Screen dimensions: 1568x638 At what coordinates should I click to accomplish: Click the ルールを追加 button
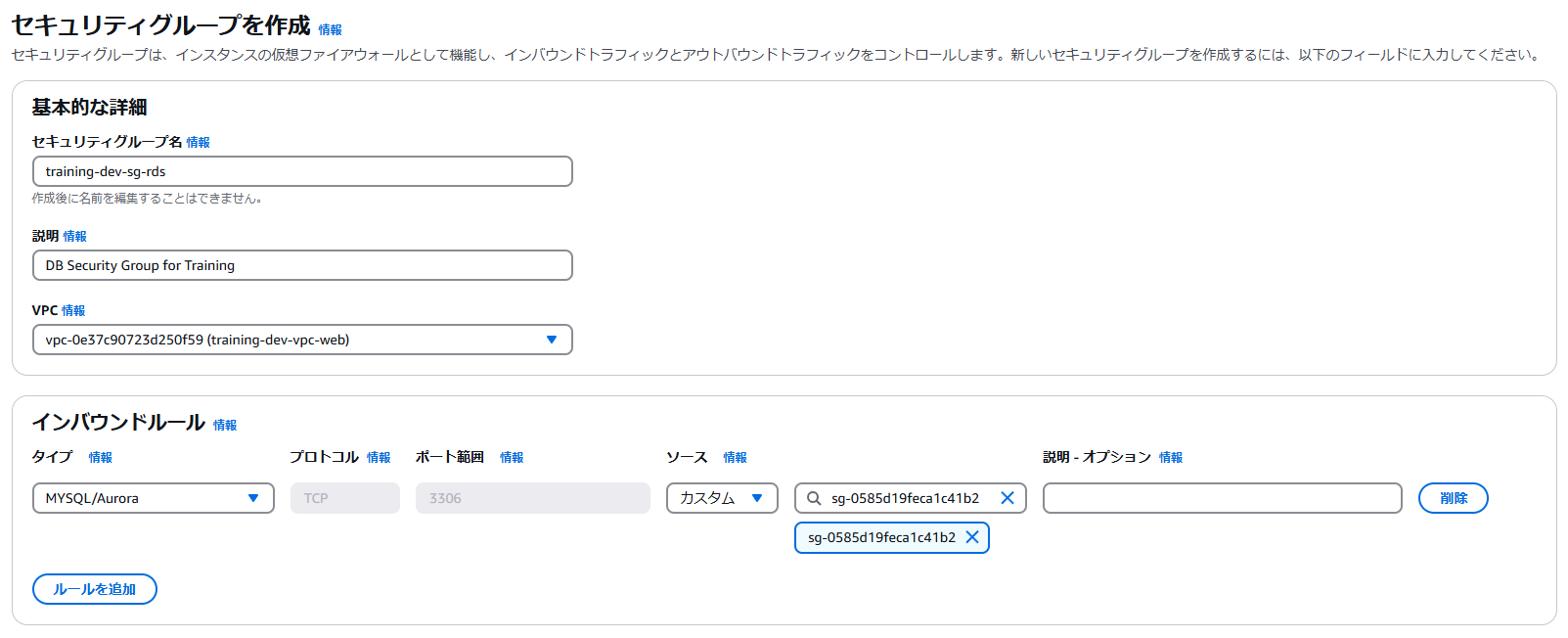(95, 589)
